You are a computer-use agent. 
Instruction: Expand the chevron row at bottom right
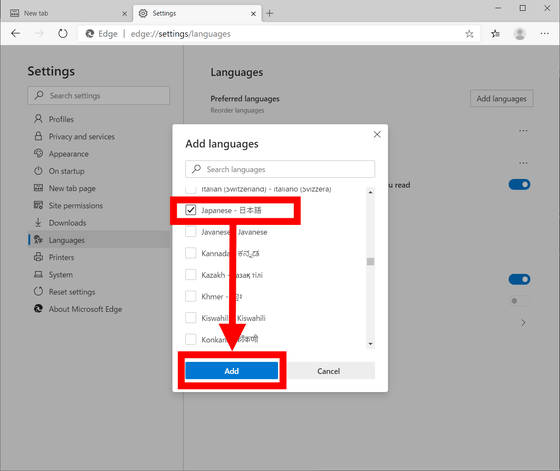click(523, 323)
